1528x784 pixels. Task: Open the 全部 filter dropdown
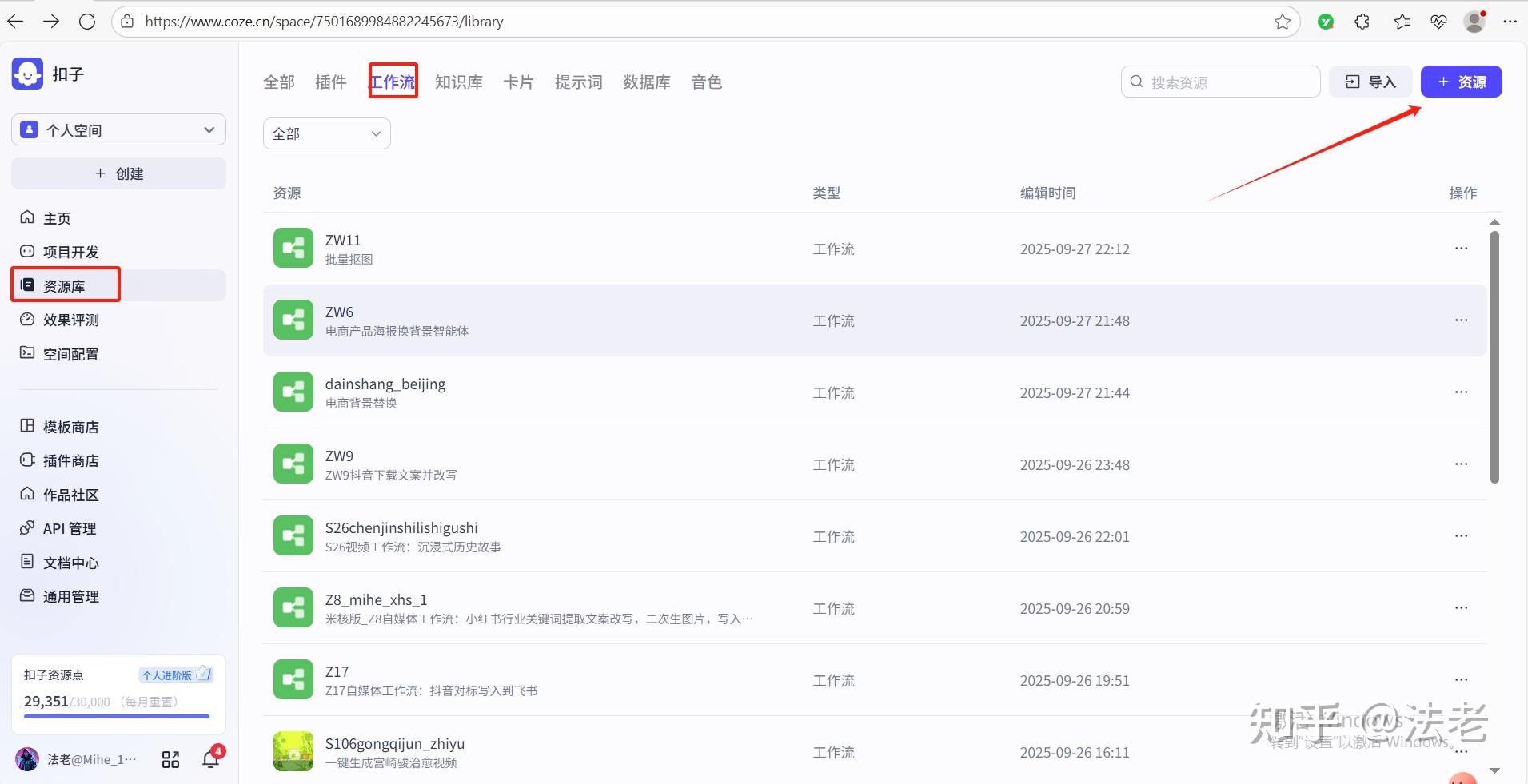pos(326,133)
